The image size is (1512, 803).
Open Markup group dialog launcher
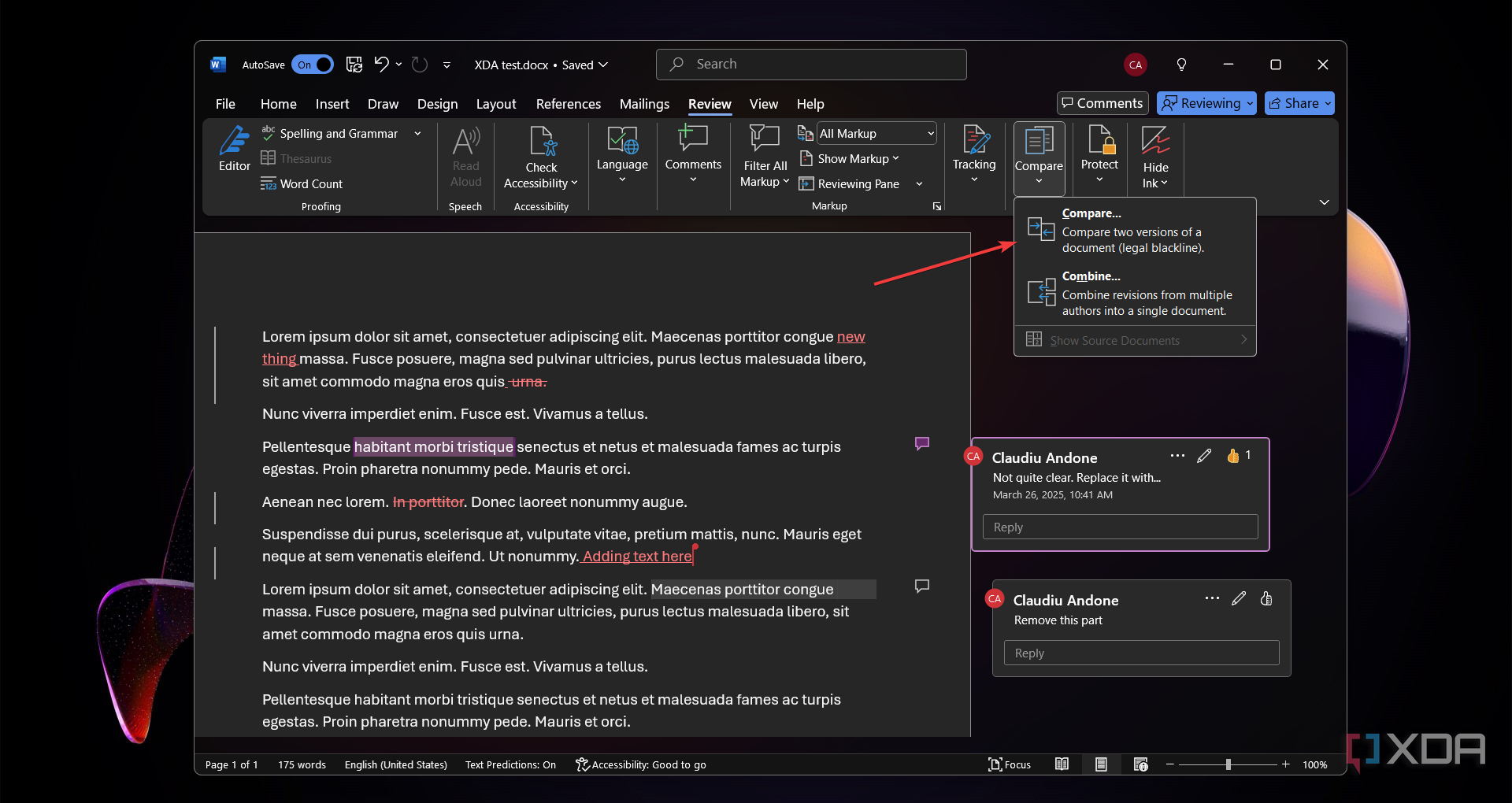click(x=937, y=206)
